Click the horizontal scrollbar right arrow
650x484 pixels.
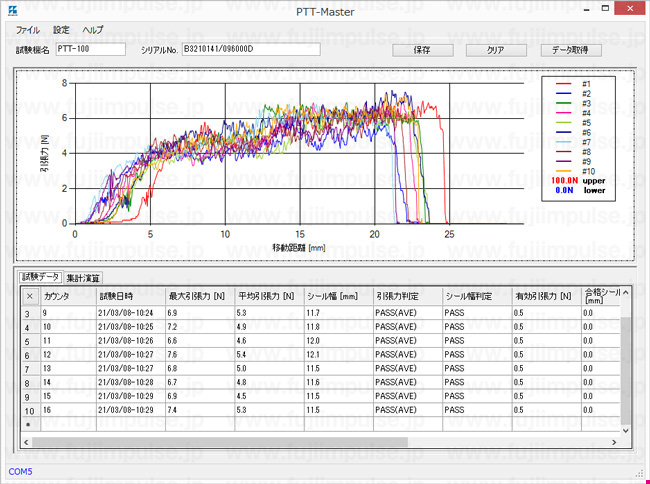tap(613, 441)
